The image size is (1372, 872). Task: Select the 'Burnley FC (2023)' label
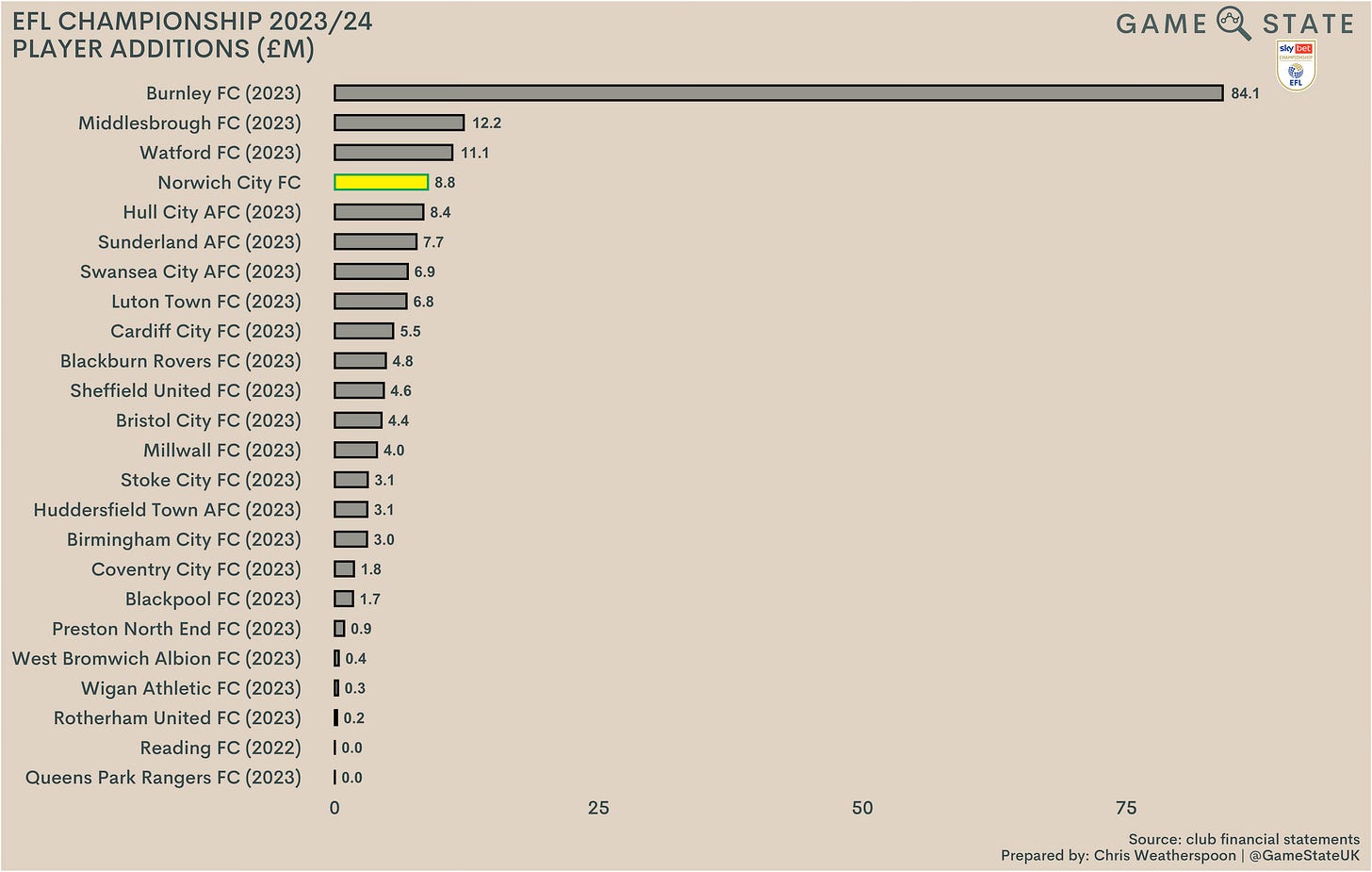(x=223, y=93)
